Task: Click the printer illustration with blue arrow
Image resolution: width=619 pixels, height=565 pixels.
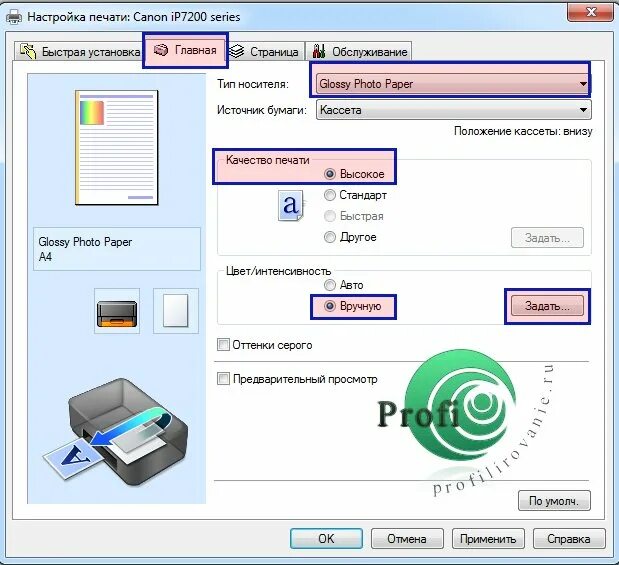Action: pos(115,432)
